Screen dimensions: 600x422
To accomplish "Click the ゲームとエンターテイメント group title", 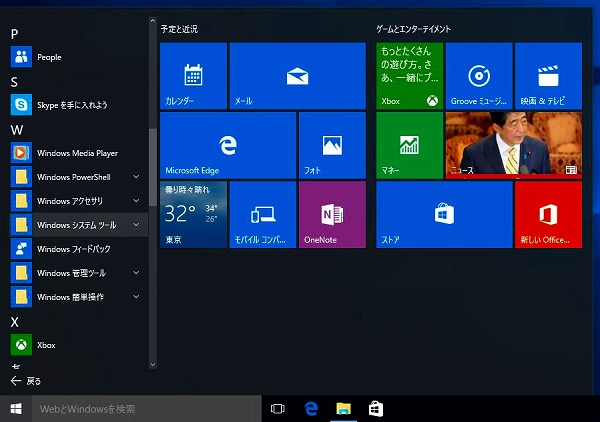I will 413,29.
